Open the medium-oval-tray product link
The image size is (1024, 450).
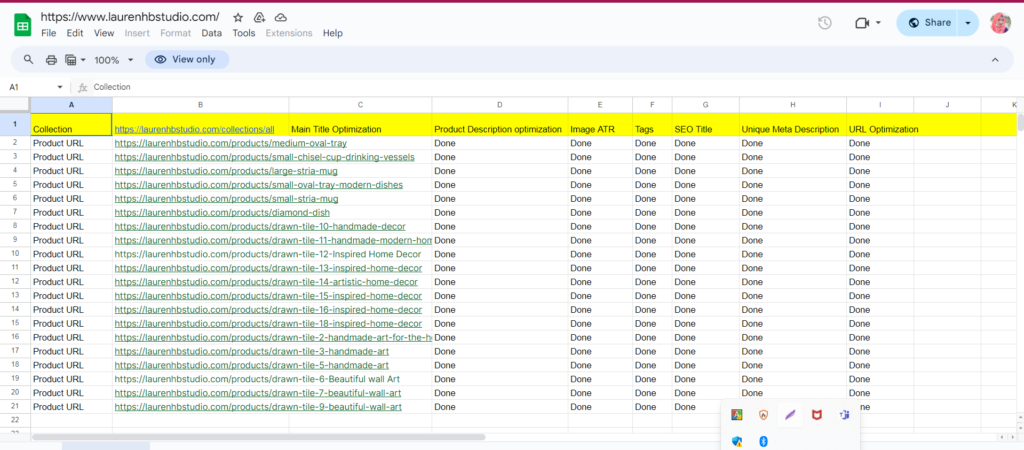point(230,143)
